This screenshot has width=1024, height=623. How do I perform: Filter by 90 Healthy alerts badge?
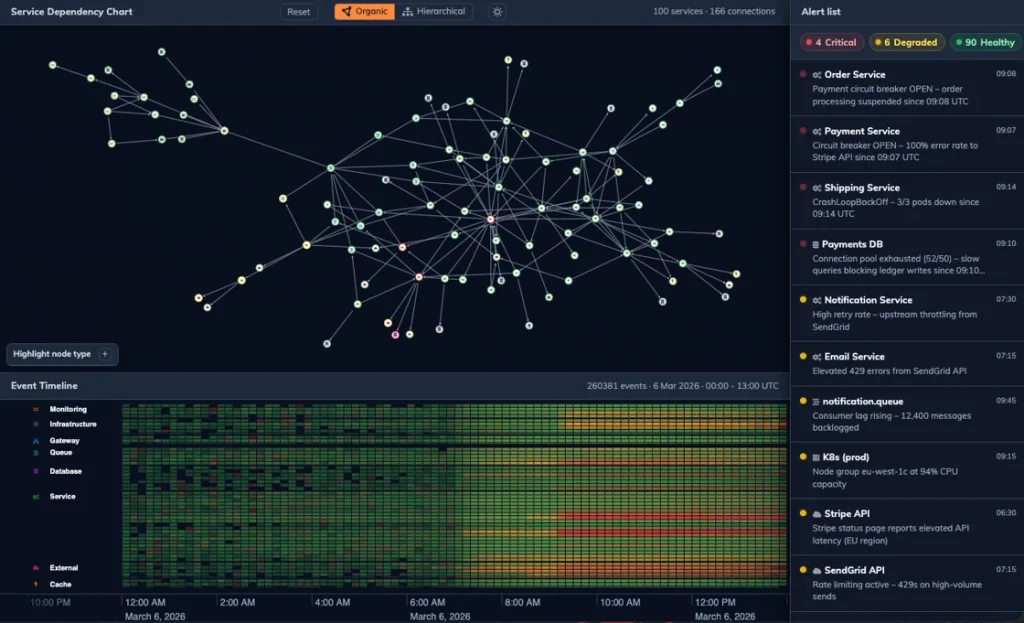(x=985, y=42)
